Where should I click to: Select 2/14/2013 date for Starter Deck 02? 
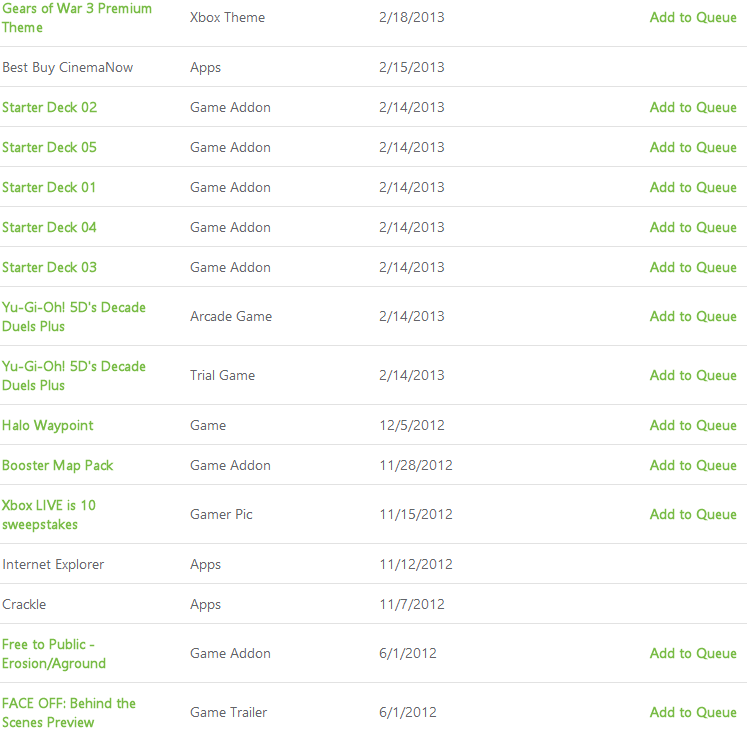(411, 107)
